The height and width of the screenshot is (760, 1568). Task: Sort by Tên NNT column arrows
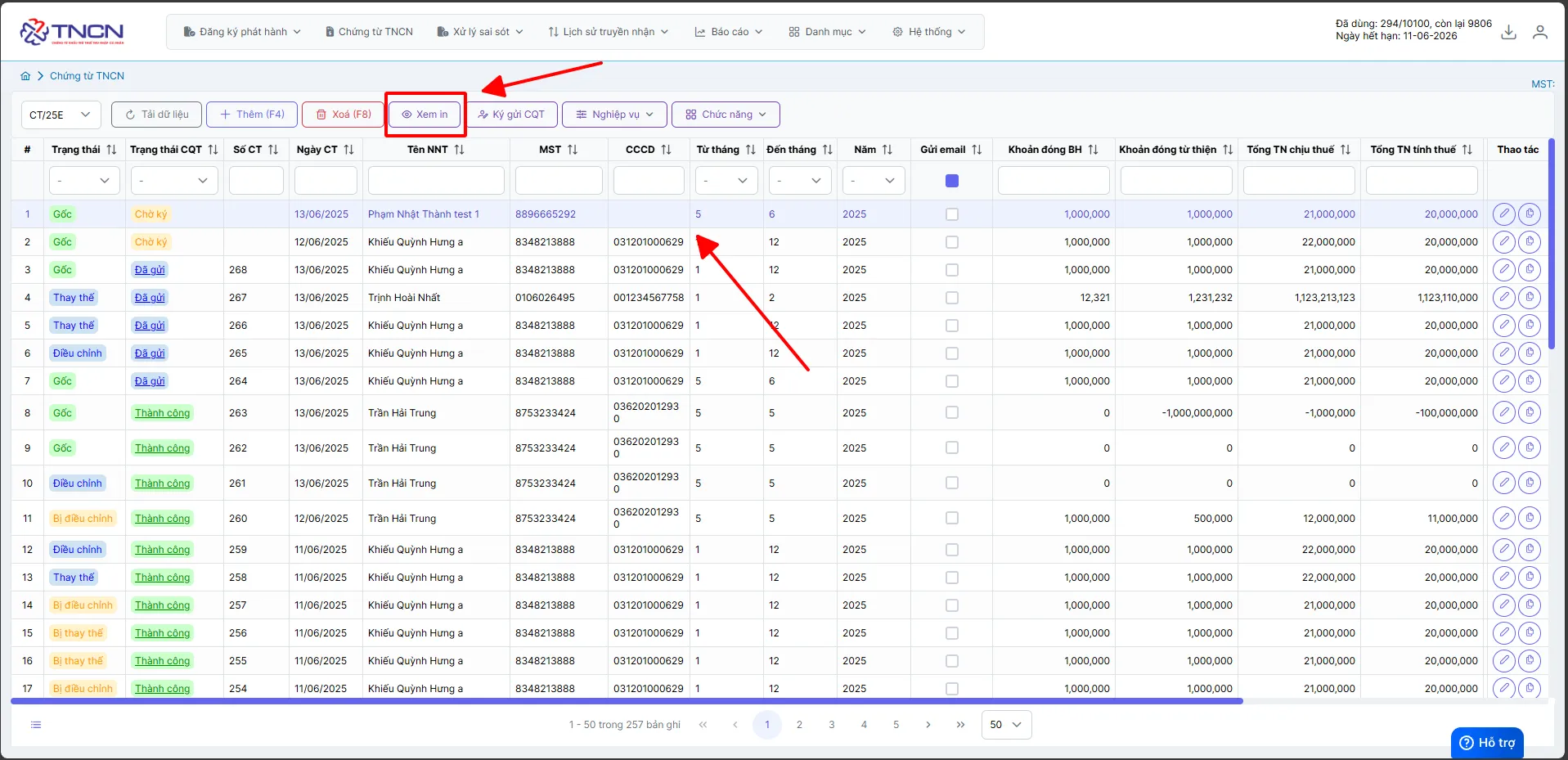pos(459,150)
